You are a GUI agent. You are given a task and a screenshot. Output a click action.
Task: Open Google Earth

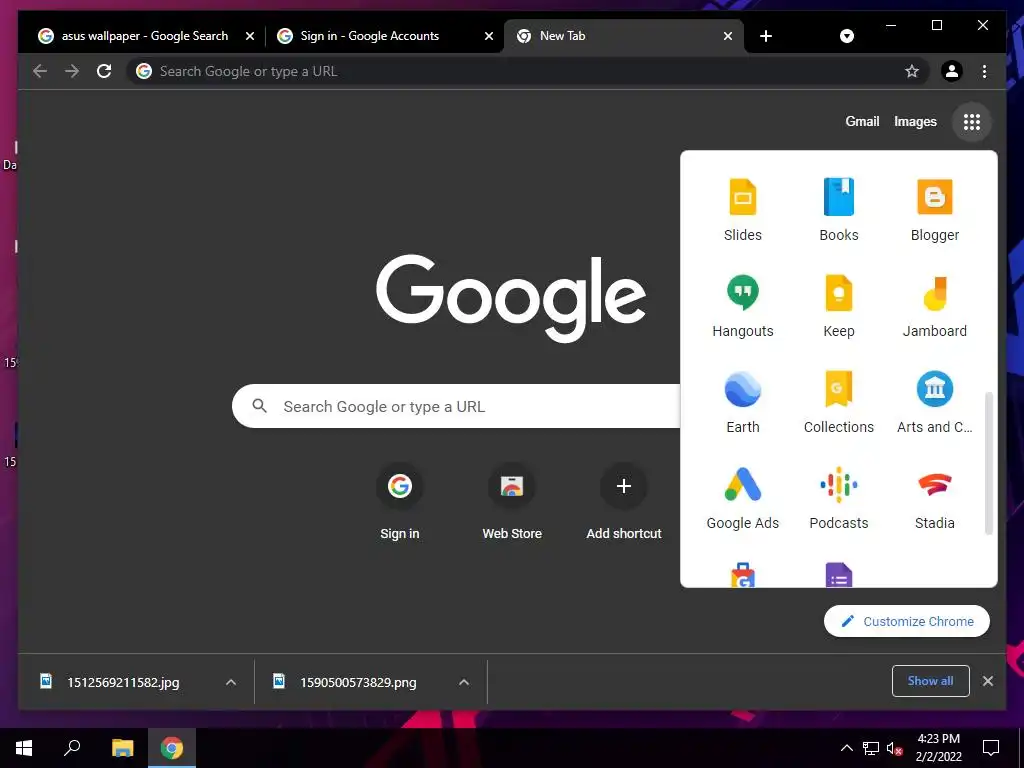pyautogui.click(x=743, y=402)
